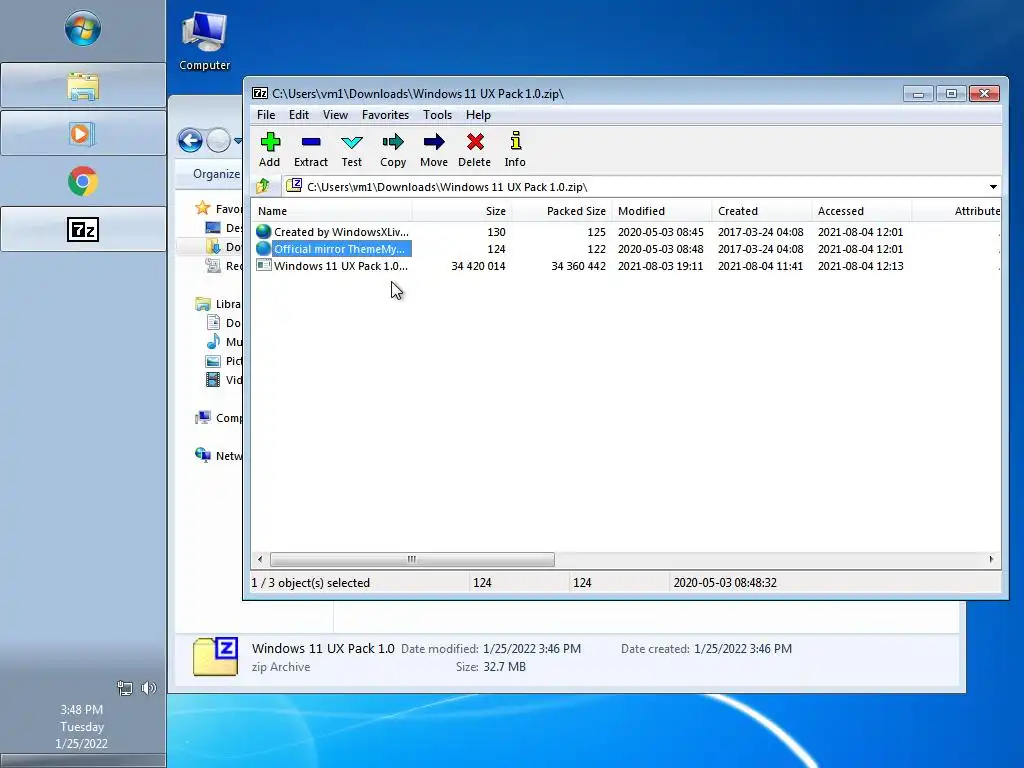Select the 'Official mirror ThemeMy...' file row
The image size is (1024, 768).
point(626,249)
